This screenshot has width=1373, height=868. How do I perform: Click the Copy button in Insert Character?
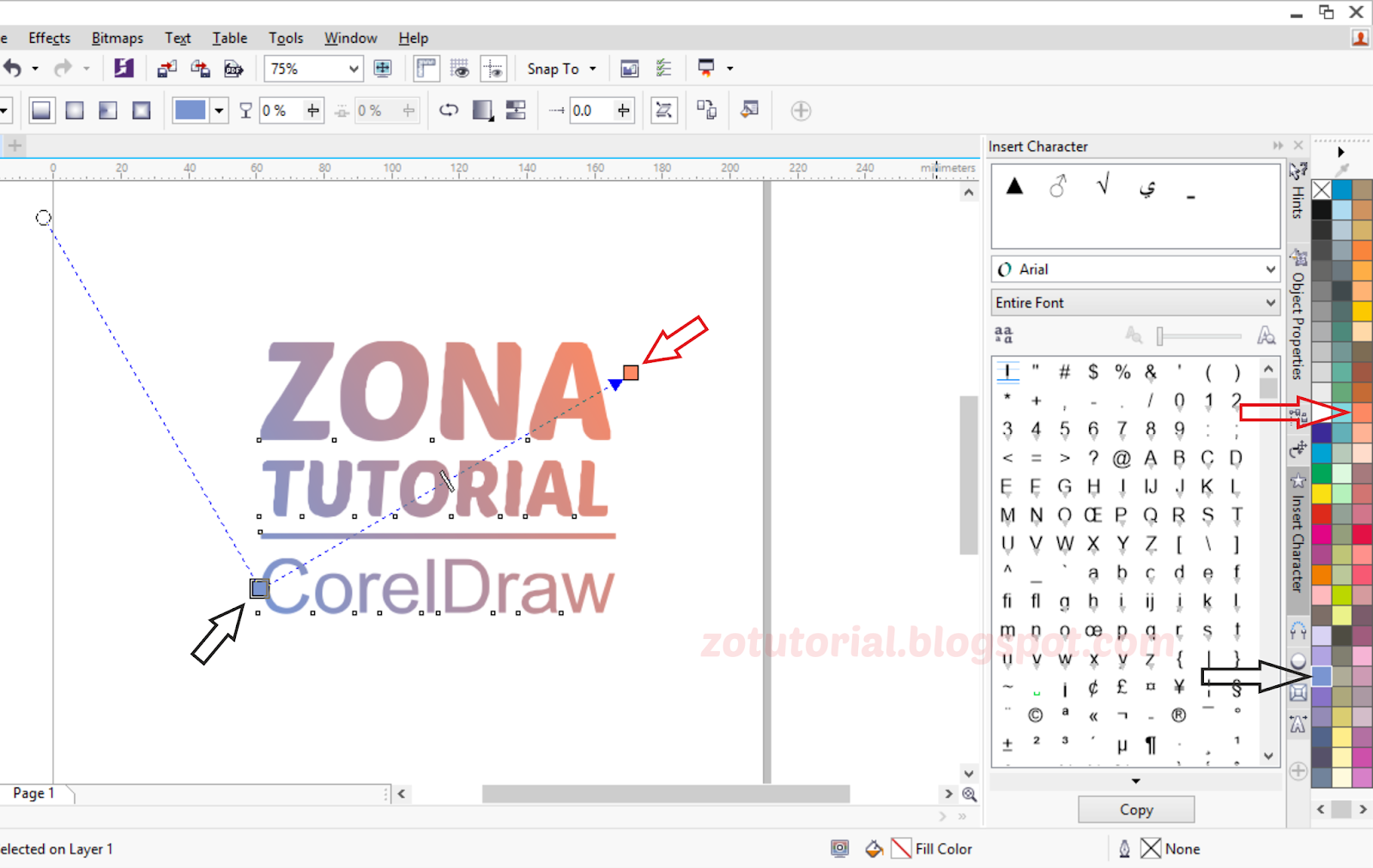pyautogui.click(x=1136, y=810)
